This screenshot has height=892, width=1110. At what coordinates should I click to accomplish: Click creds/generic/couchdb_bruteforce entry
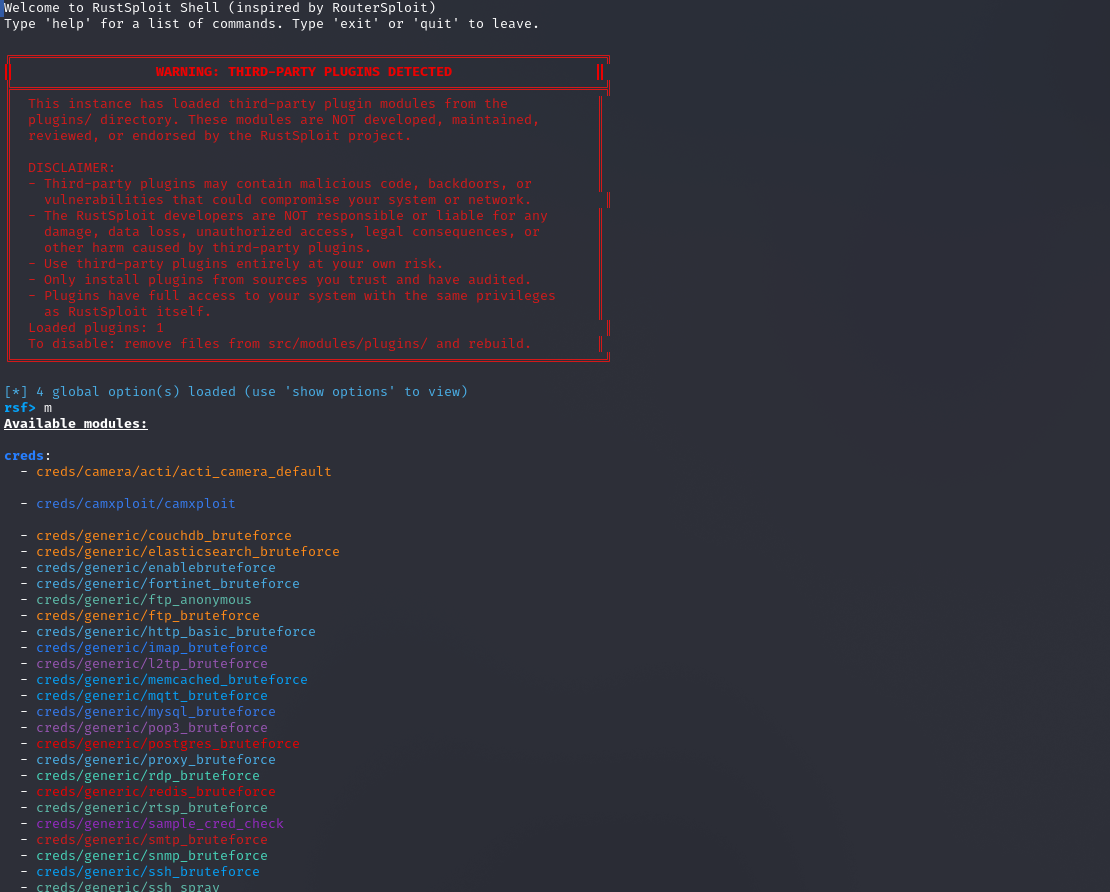[x=164, y=536]
